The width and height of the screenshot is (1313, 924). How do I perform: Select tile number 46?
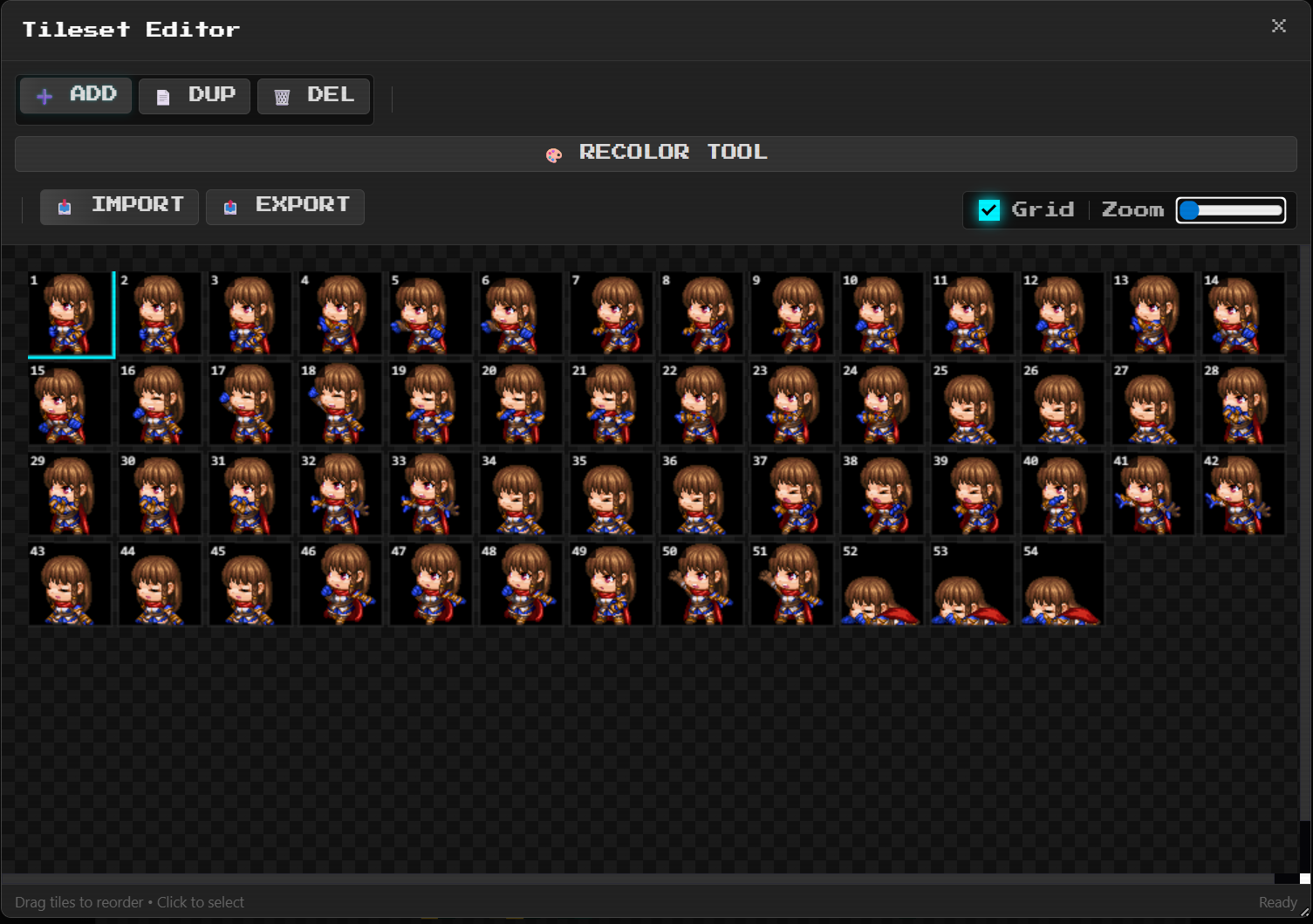341,585
